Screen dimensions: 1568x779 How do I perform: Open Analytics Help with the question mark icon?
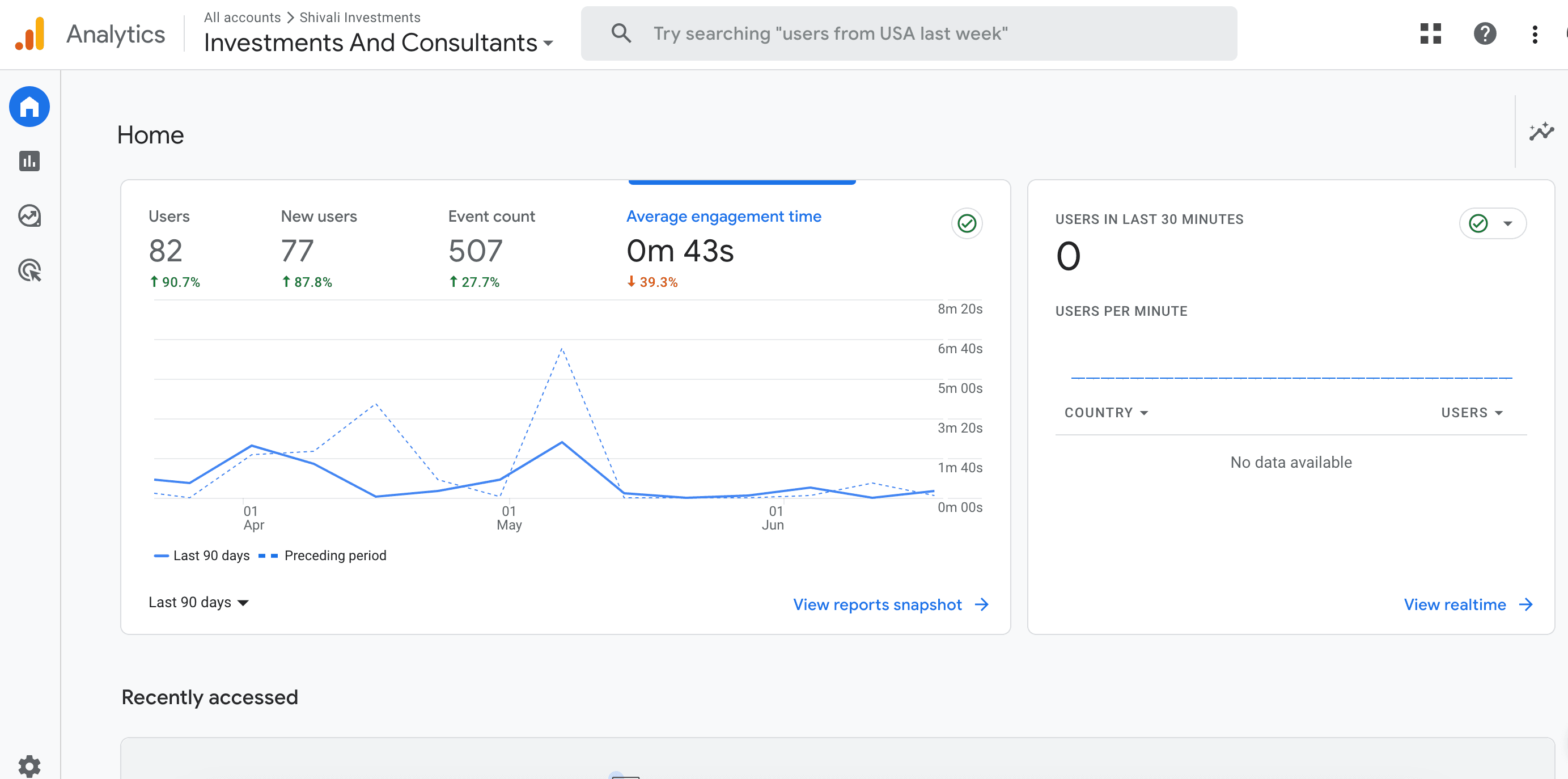click(x=1485, y=34)
